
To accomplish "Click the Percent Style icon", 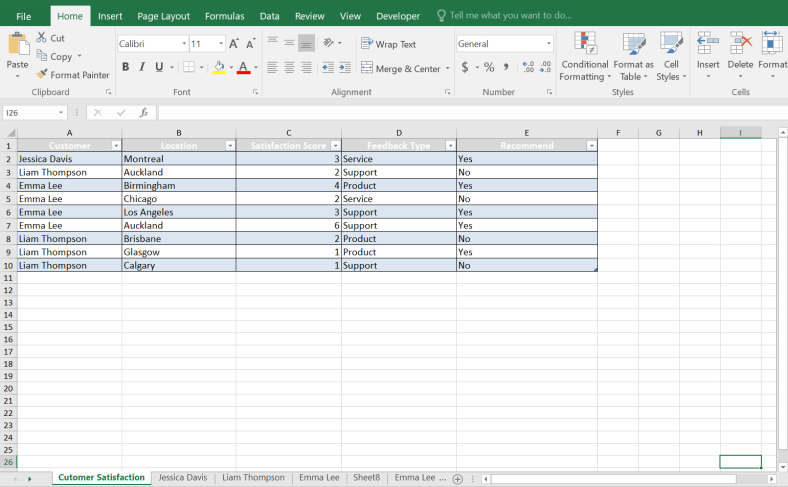I will click(x=489, y=68).
